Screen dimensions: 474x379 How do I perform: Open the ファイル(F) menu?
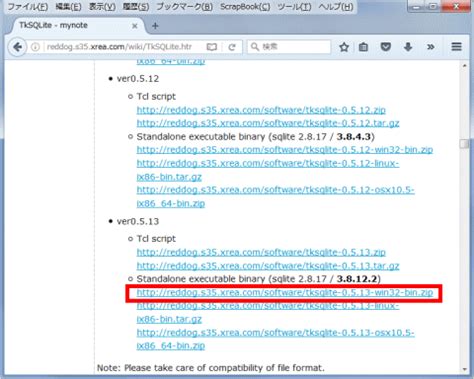click(x=28, y=7)
